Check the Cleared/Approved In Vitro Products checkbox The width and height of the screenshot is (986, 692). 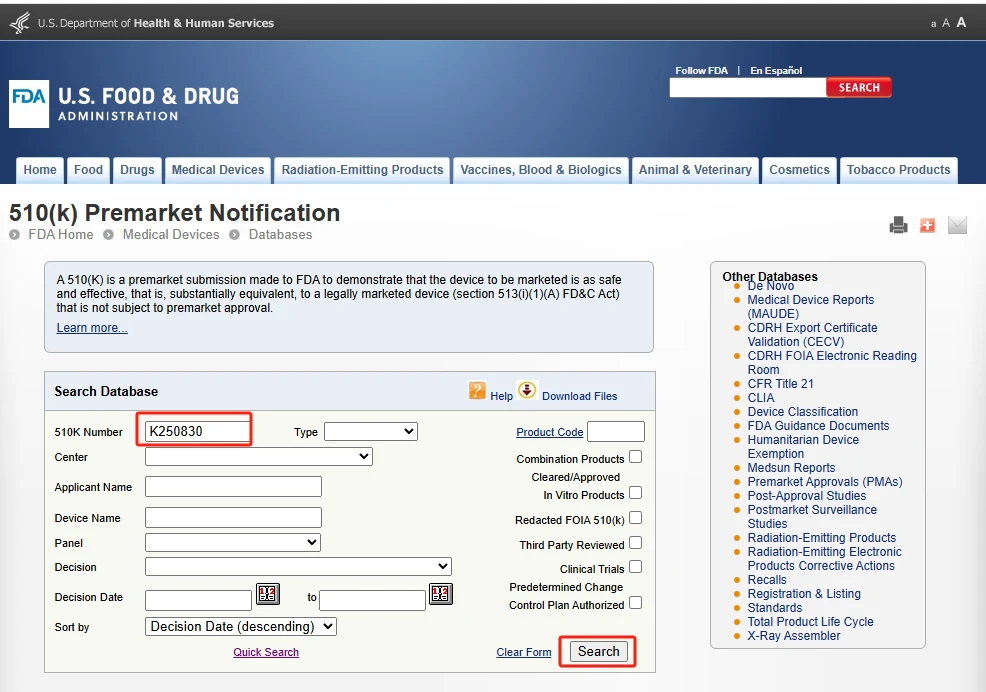636,493
